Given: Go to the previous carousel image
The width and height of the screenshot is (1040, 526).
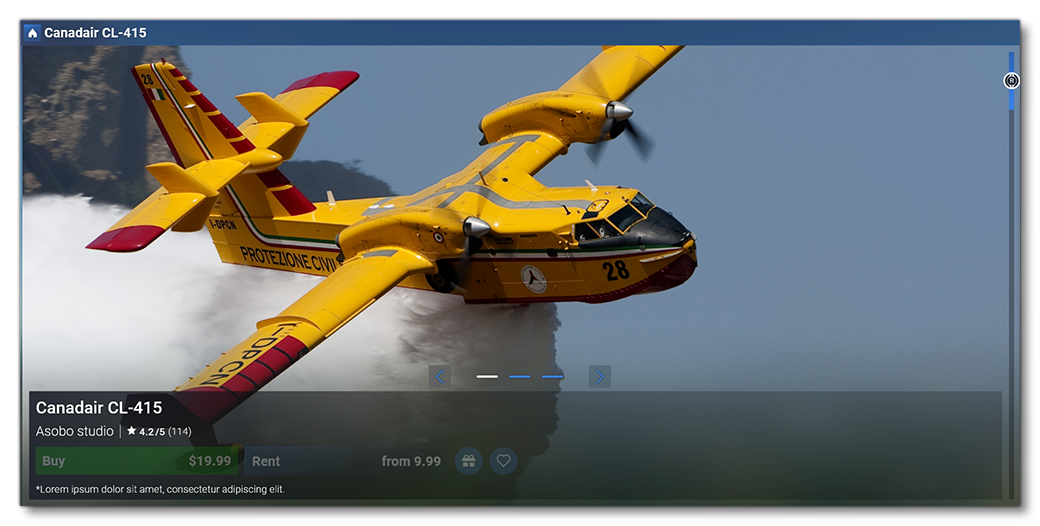Looking at the screenshot, I should point(440,376).
